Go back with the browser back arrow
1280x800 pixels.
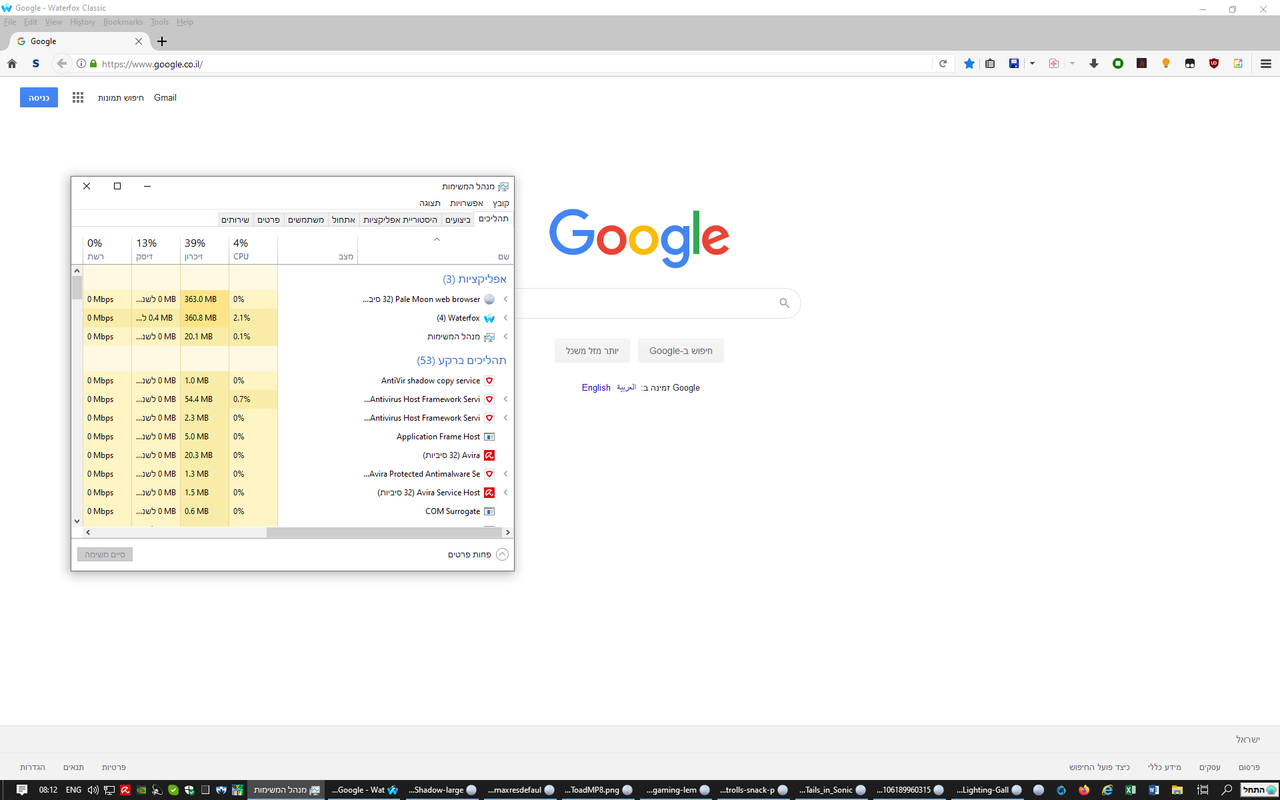62,63
